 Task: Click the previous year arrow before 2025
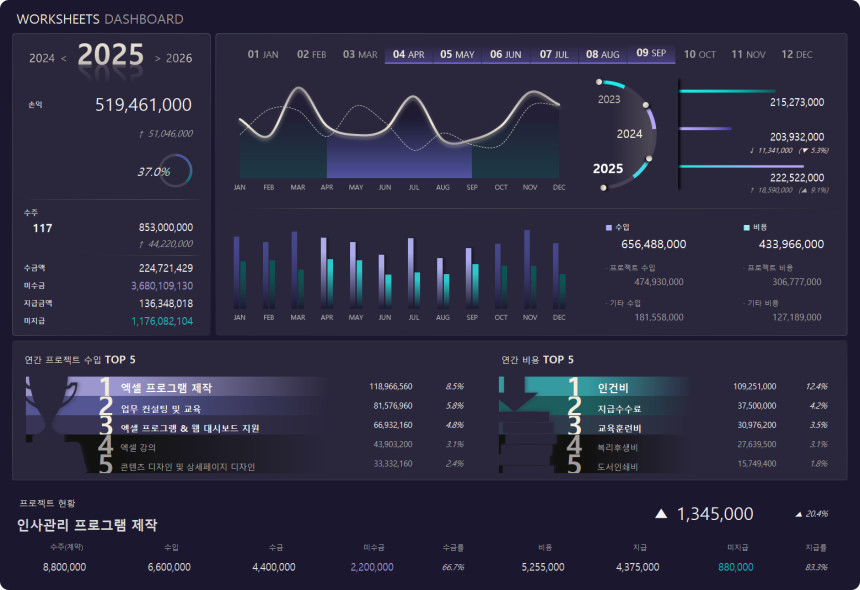coord(64,59)
